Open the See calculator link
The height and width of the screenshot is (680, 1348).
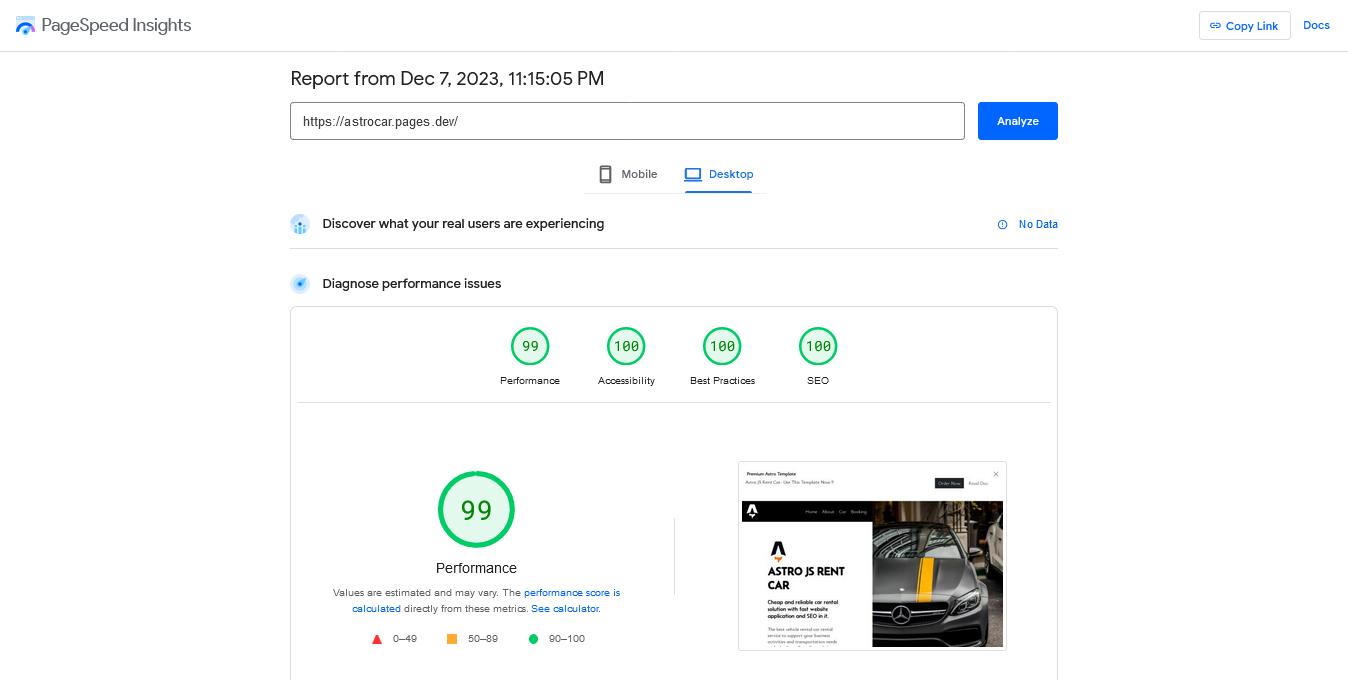565,608
